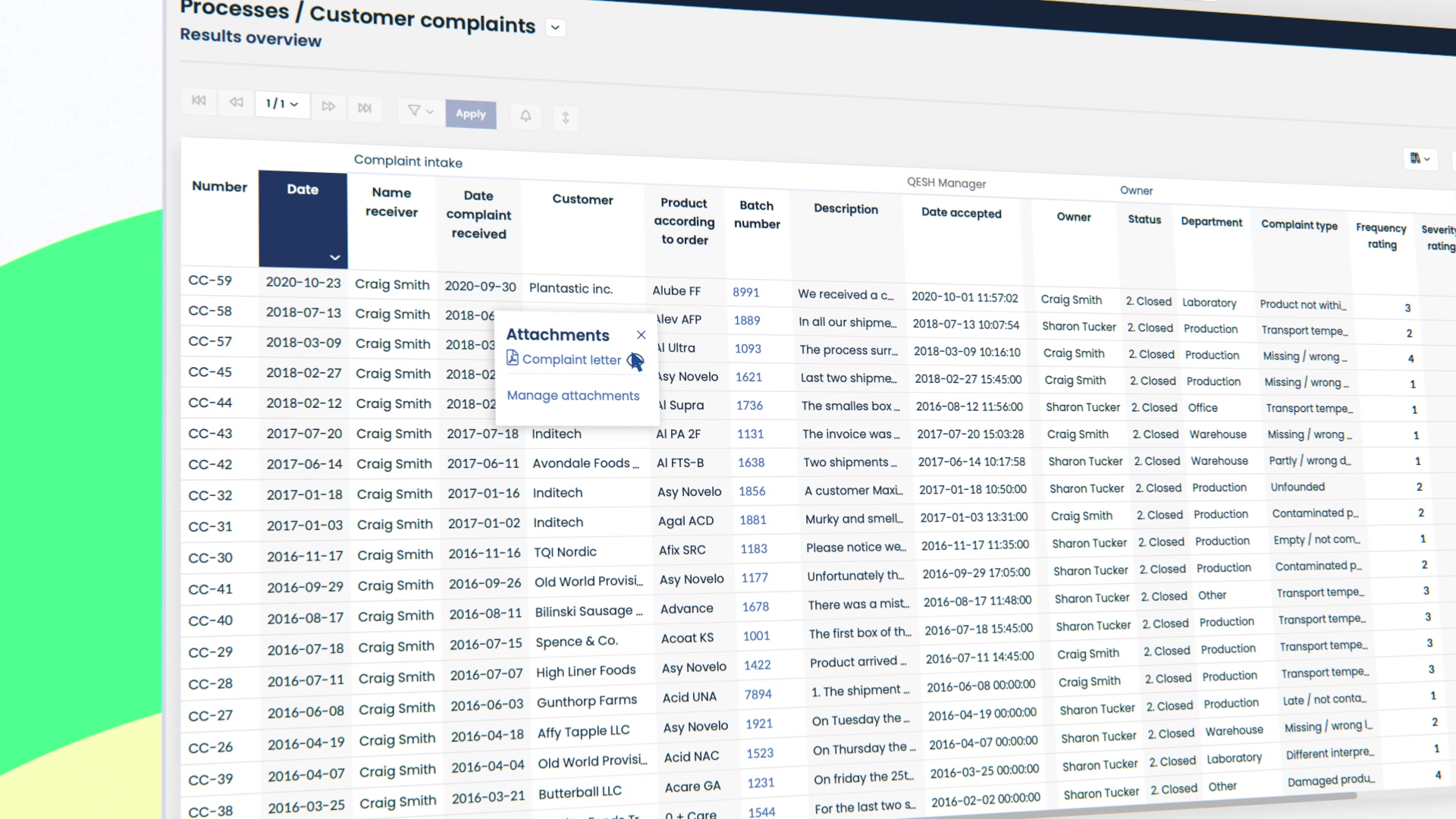Jump to last page of results

[365, 108]
